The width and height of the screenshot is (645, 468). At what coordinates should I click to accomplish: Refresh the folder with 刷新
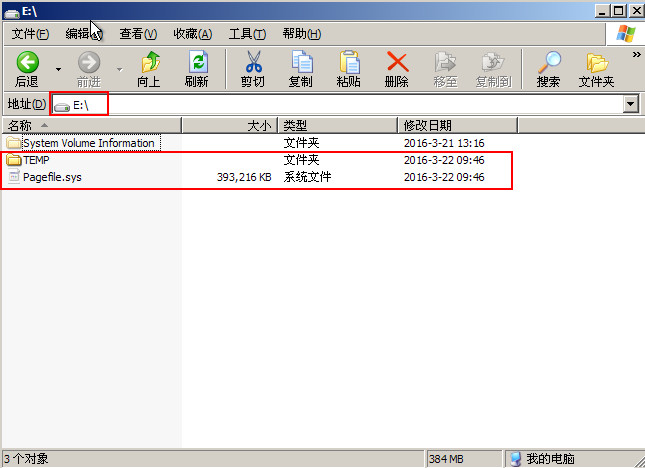click(197, 69)
